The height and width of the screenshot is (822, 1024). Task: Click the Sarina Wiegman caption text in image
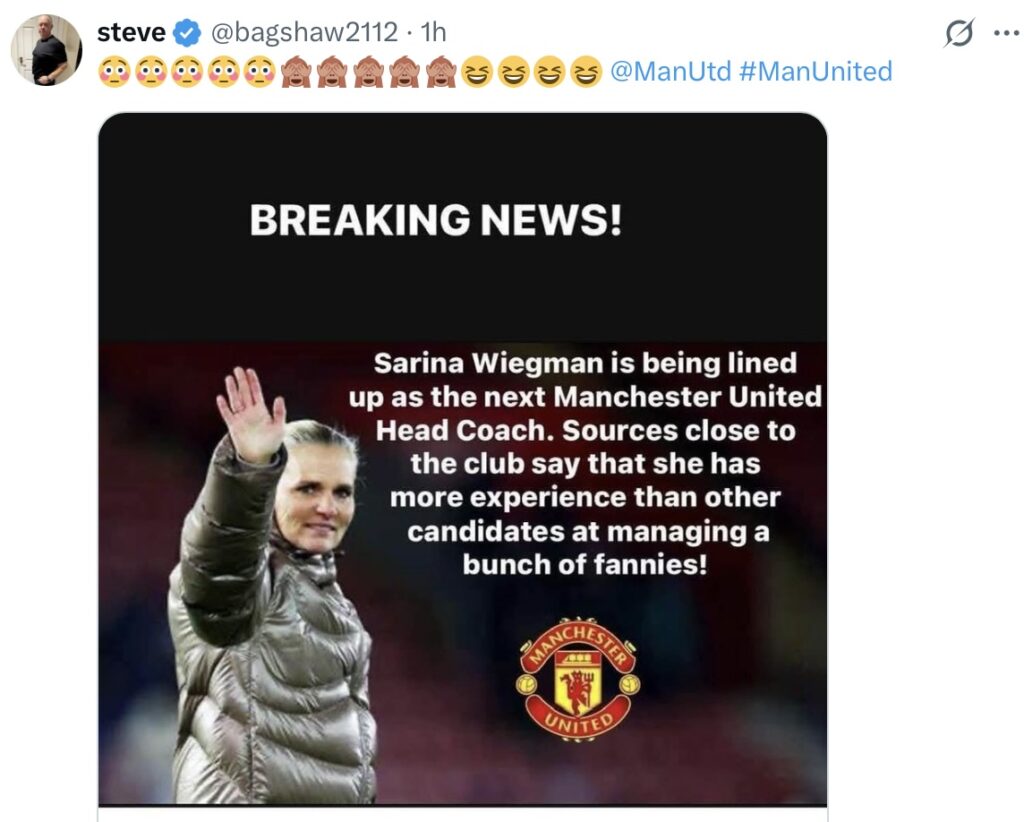pos(585,464)
